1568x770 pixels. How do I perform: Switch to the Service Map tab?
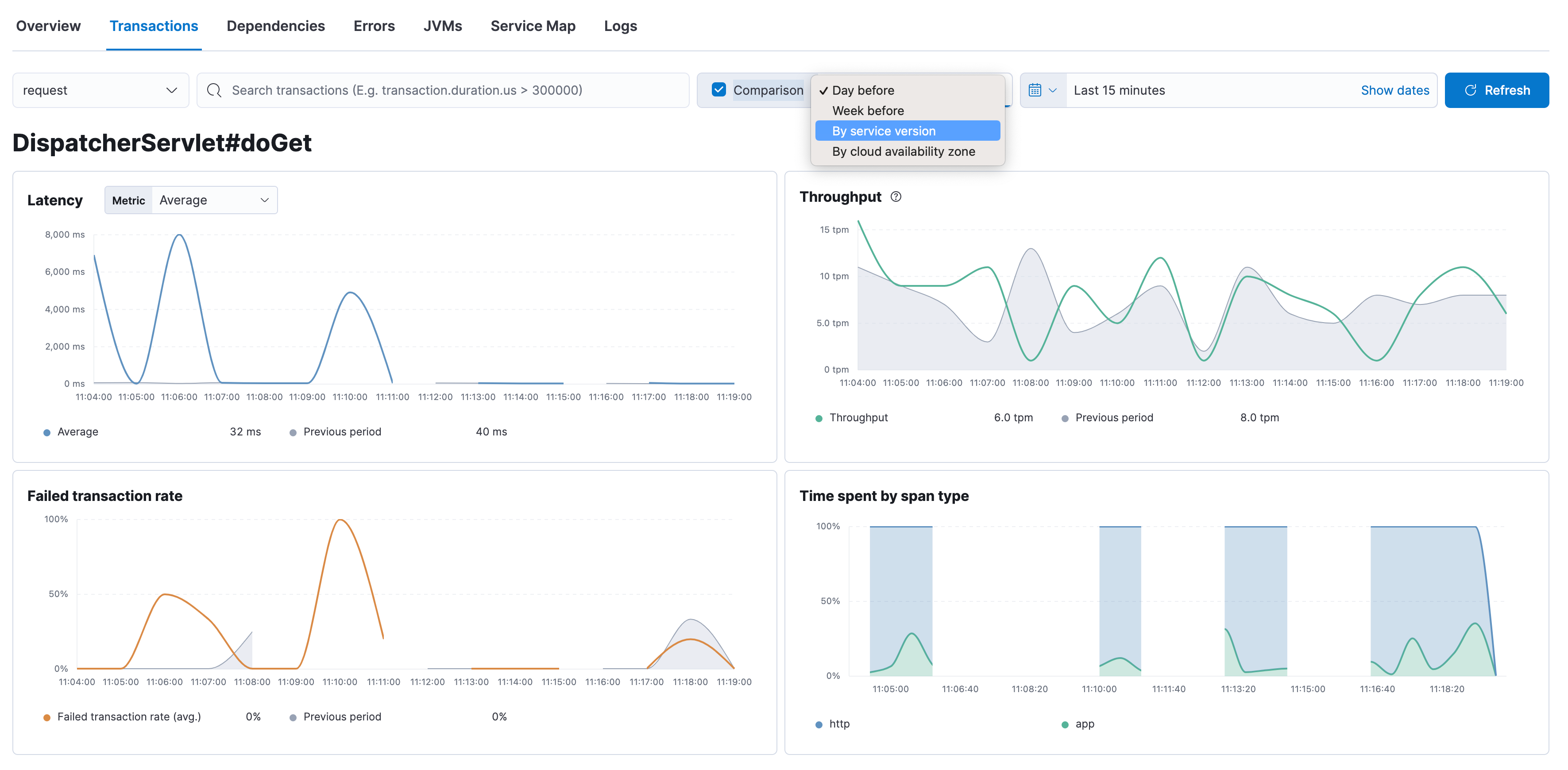click(533, 26)
